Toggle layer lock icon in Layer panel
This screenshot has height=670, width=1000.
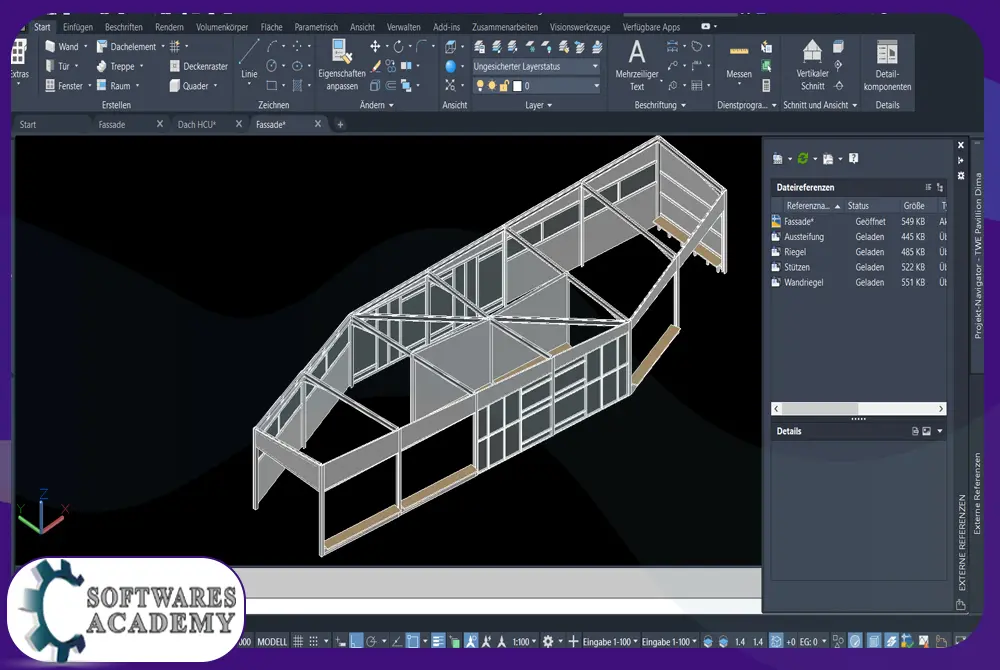504,85
